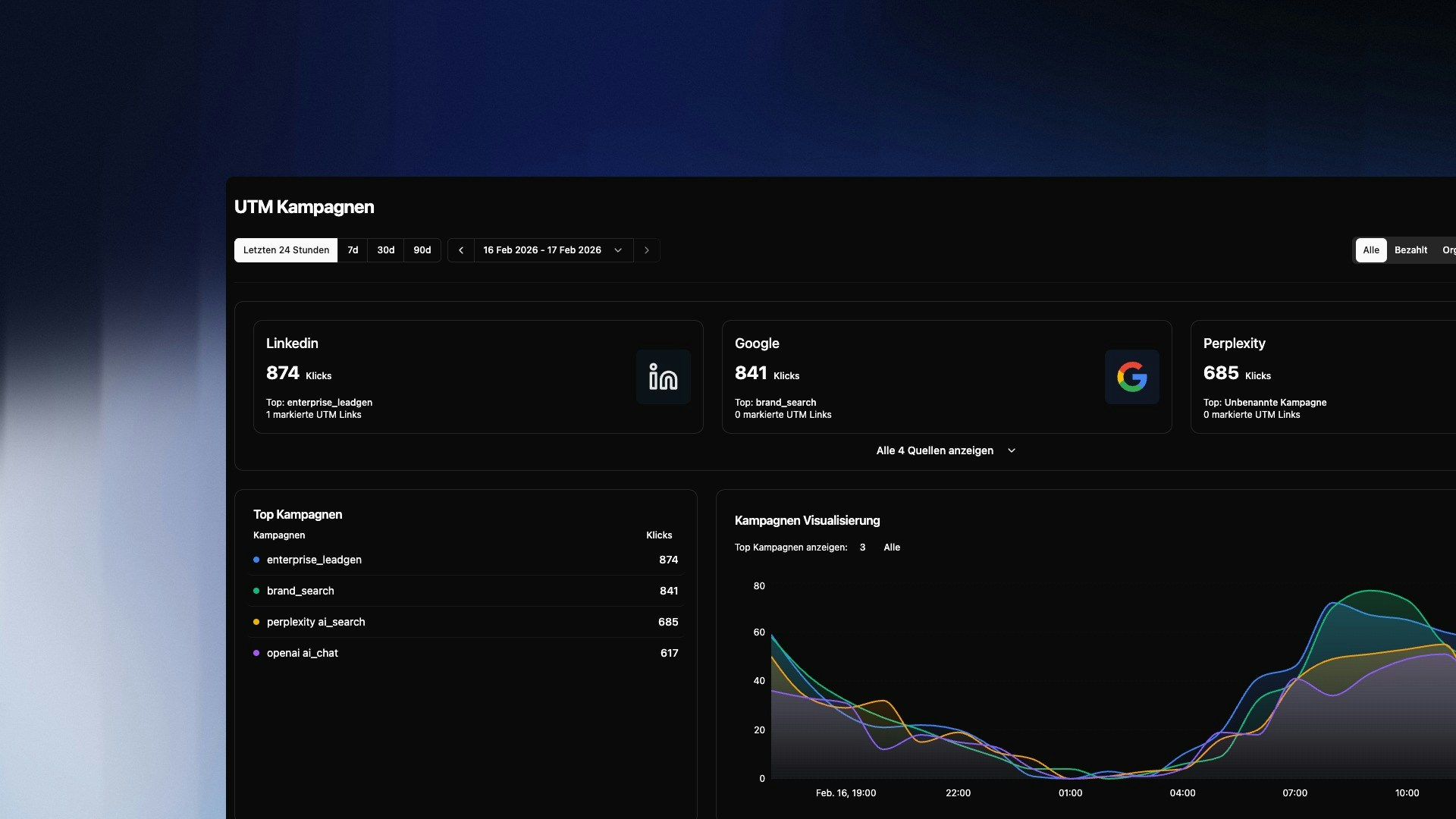Go to previous date range arrow
Viewport: 1456px width, 819px height.
pos(461,250)
